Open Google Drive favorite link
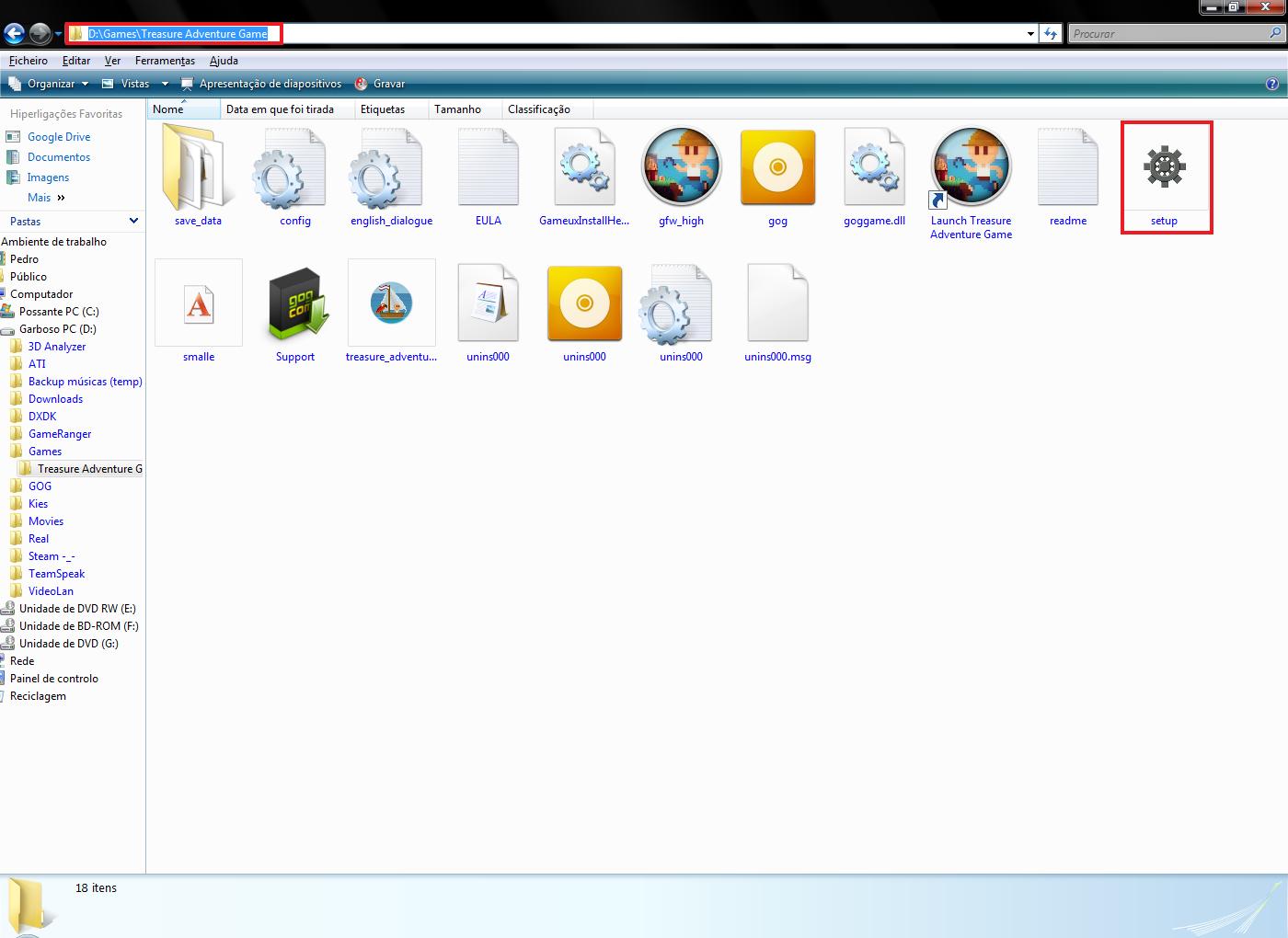Image resolution: width=1288 pixels, height=938 pixels. pyautogui.click(x=59, y=137)
